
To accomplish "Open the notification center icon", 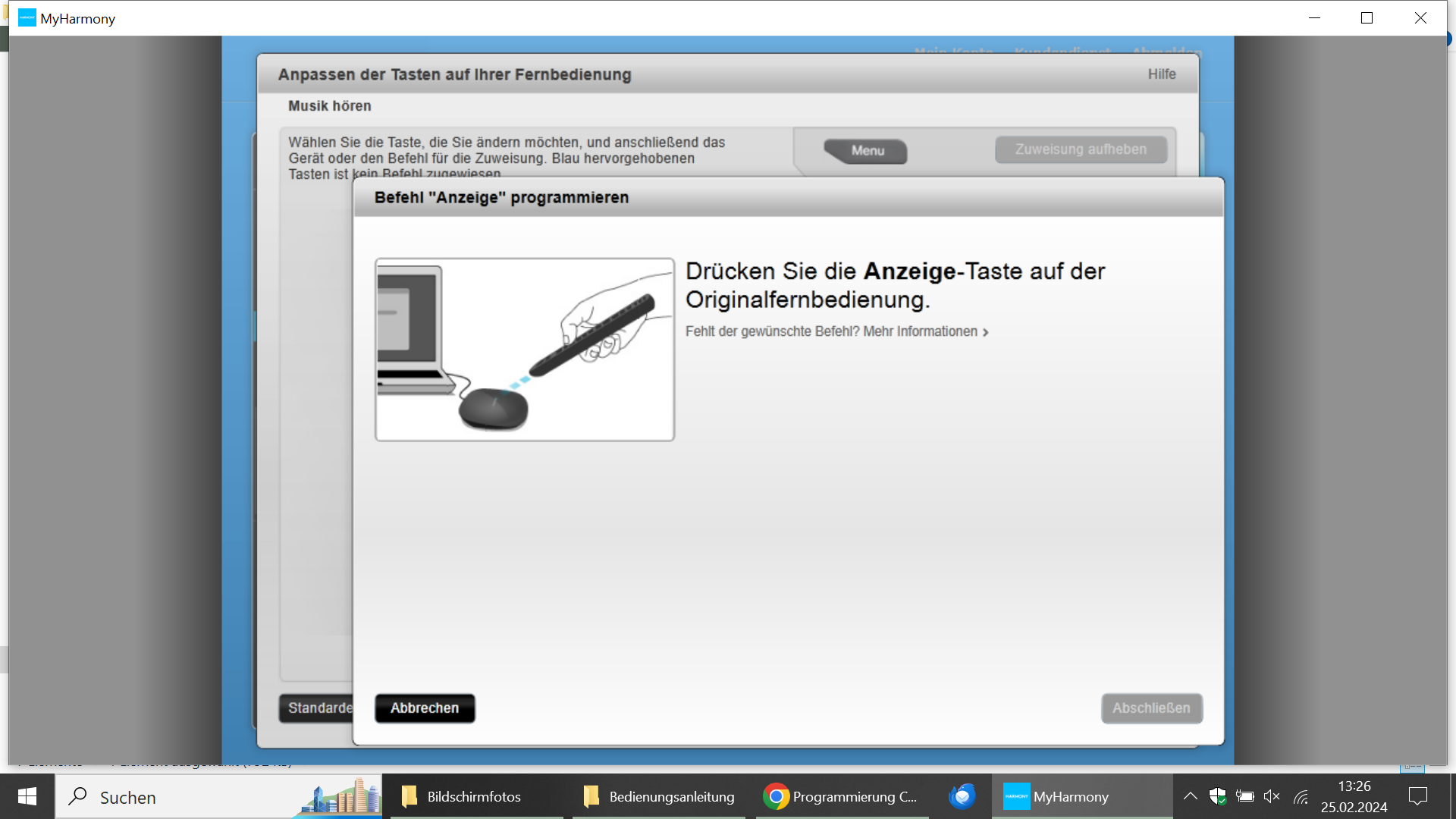I will pyautogui.click(x=1417, y=796).
